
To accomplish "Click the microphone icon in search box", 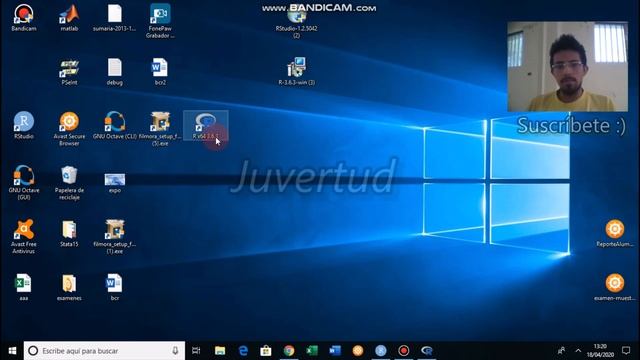I will [x=175, y=351].
